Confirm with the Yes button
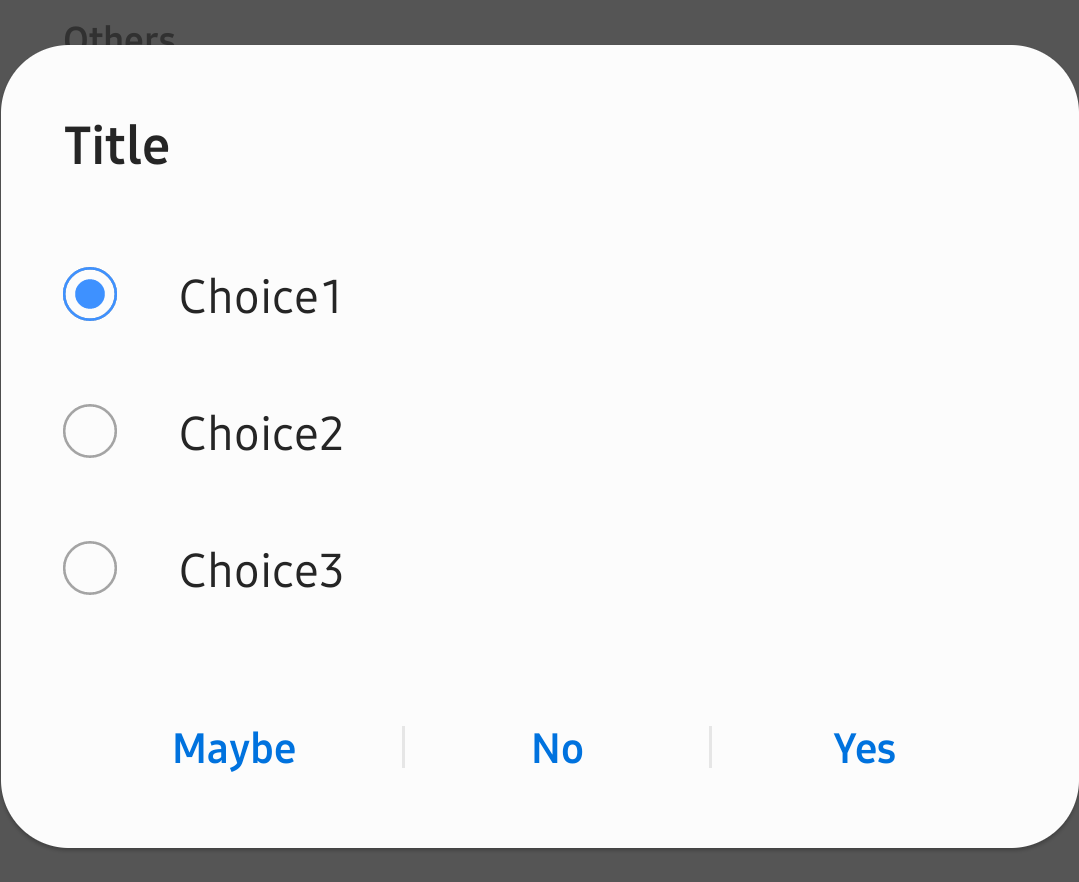1079x882 pixels. (864, 749)
